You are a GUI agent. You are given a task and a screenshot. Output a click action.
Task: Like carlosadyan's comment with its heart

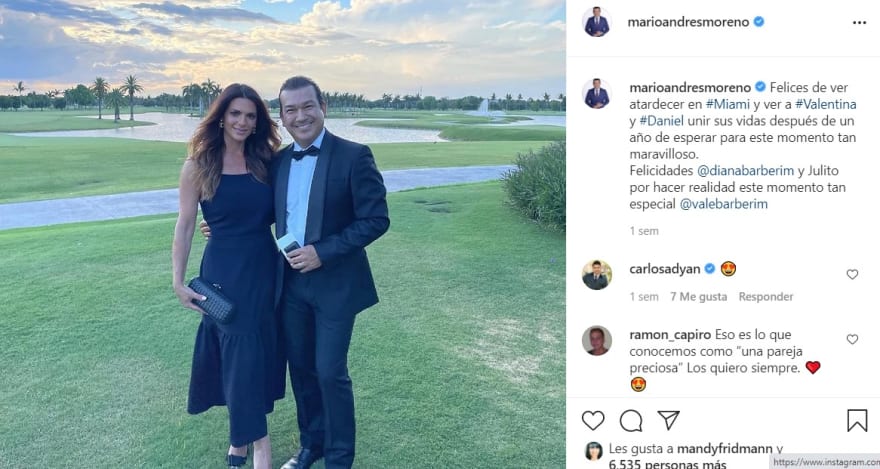pos(852,274)
